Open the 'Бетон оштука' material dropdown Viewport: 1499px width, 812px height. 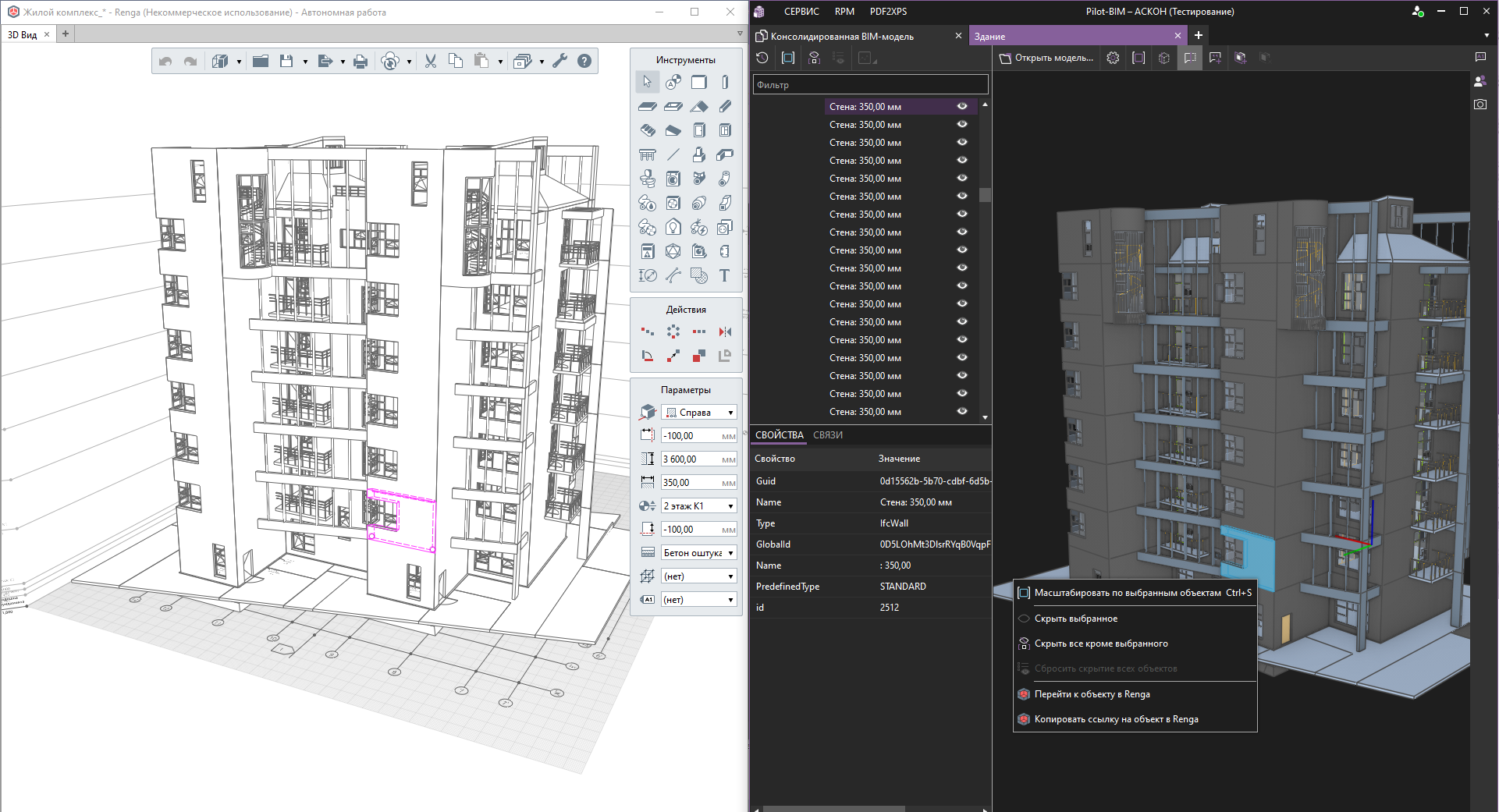[699, 553]
